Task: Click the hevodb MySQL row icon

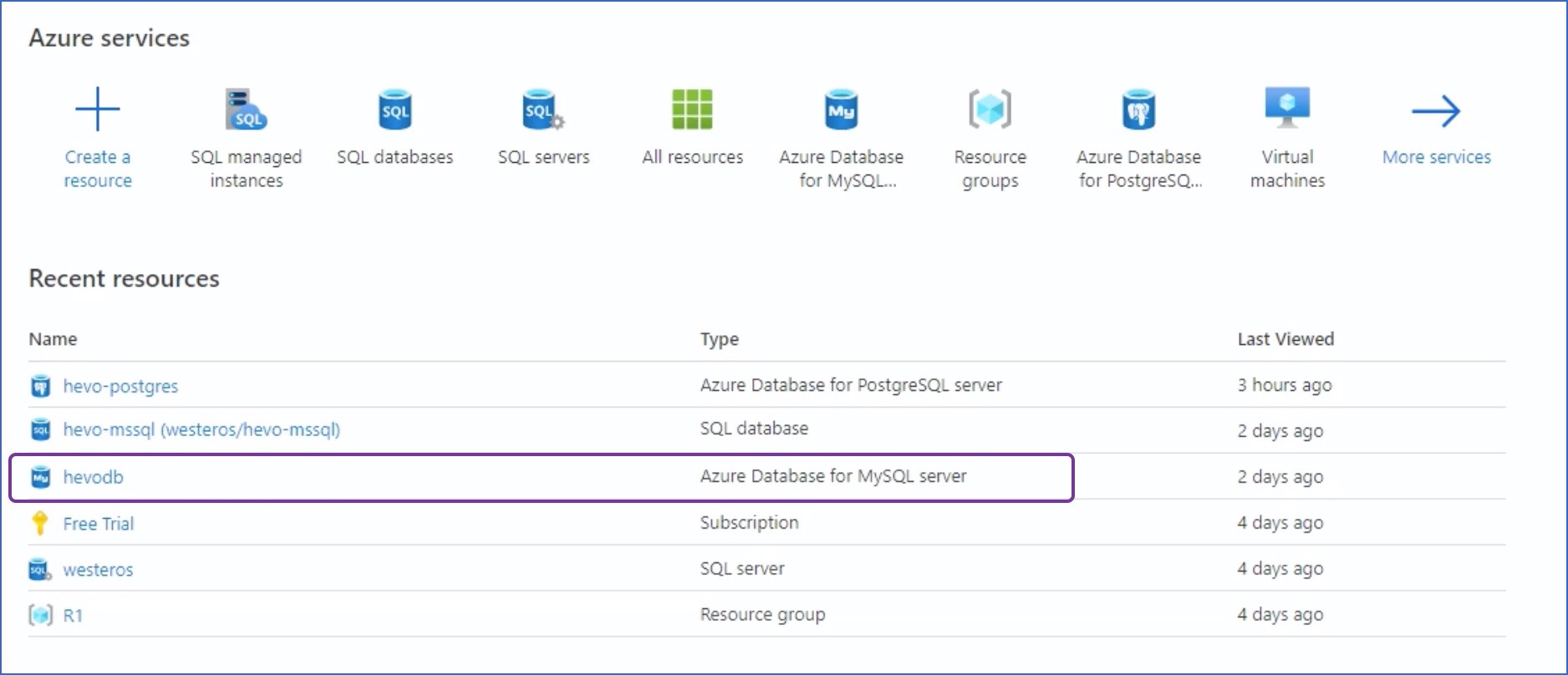Action: pos(40,477)
